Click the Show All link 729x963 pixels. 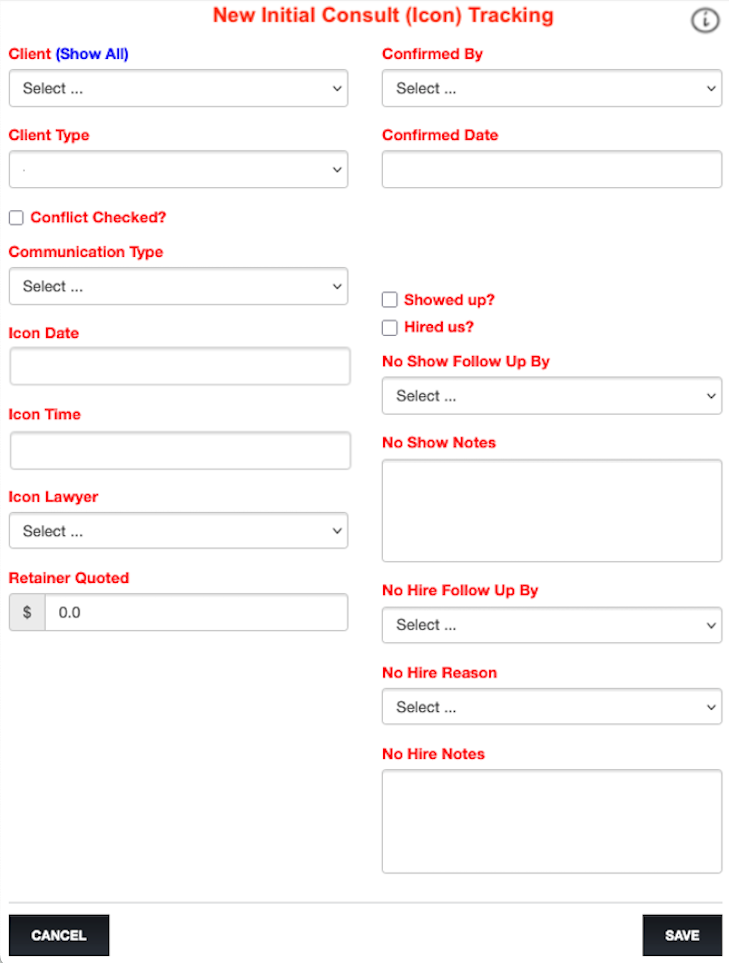(x=92, y=54)
